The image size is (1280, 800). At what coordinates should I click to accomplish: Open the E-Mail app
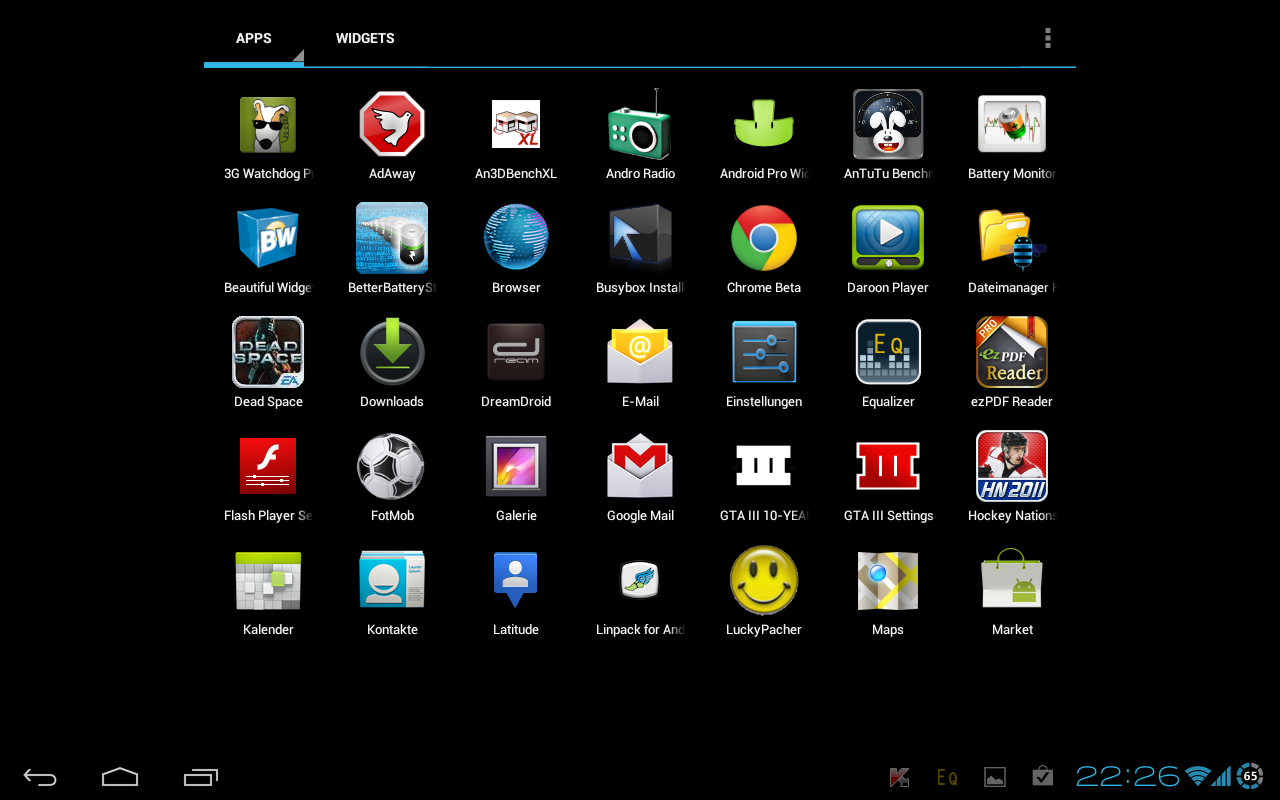[x=640, y=353]
